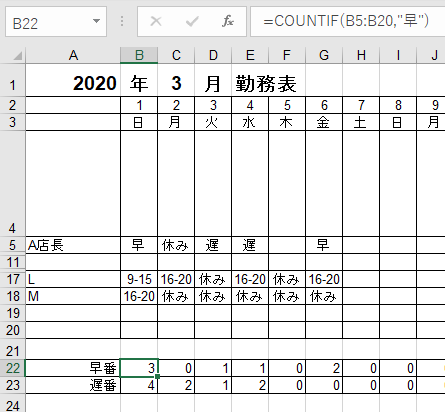Click the Insert Function fx icon

228,22
